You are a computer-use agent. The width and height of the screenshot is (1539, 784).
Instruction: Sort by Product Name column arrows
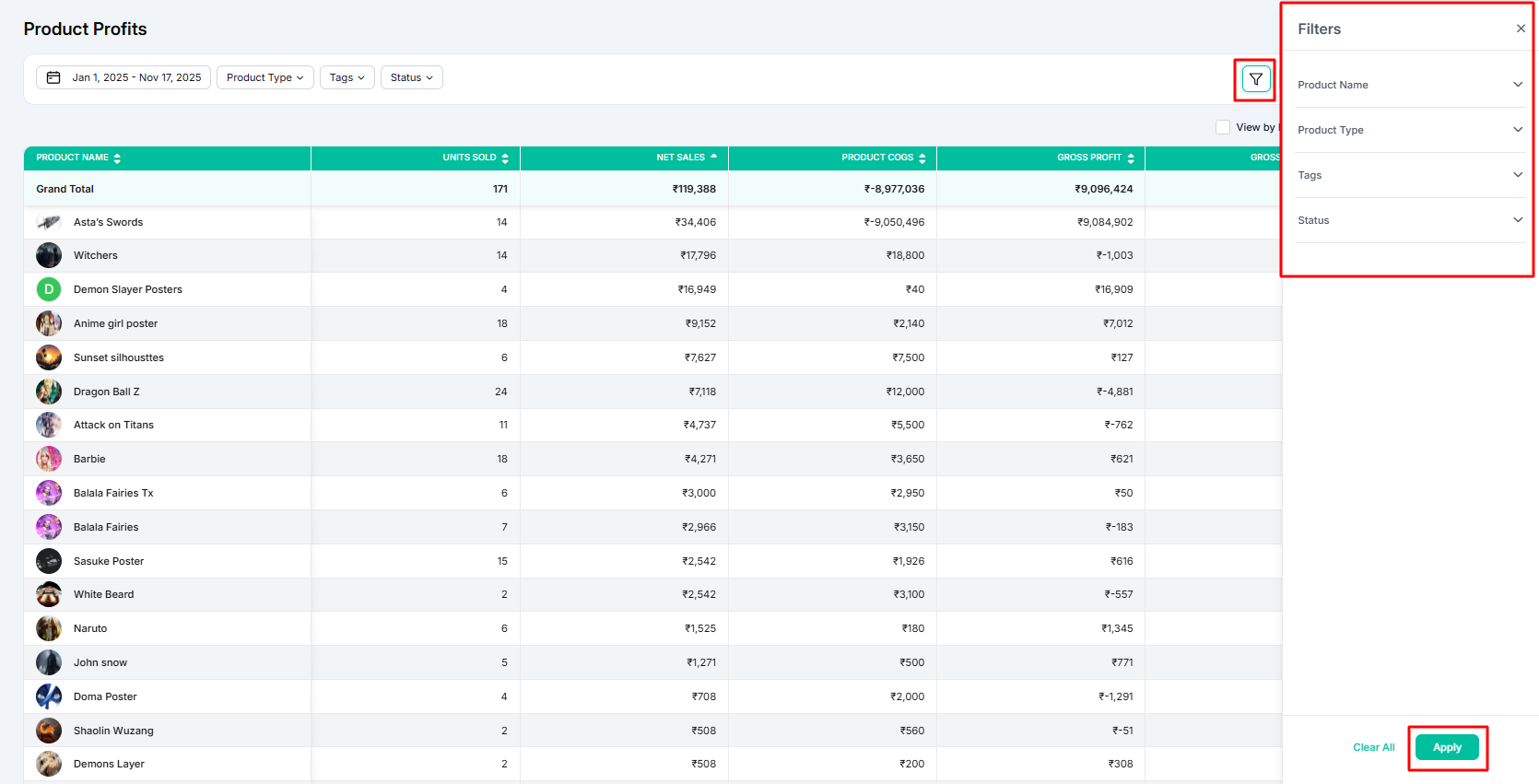click(x=117, y=158)
